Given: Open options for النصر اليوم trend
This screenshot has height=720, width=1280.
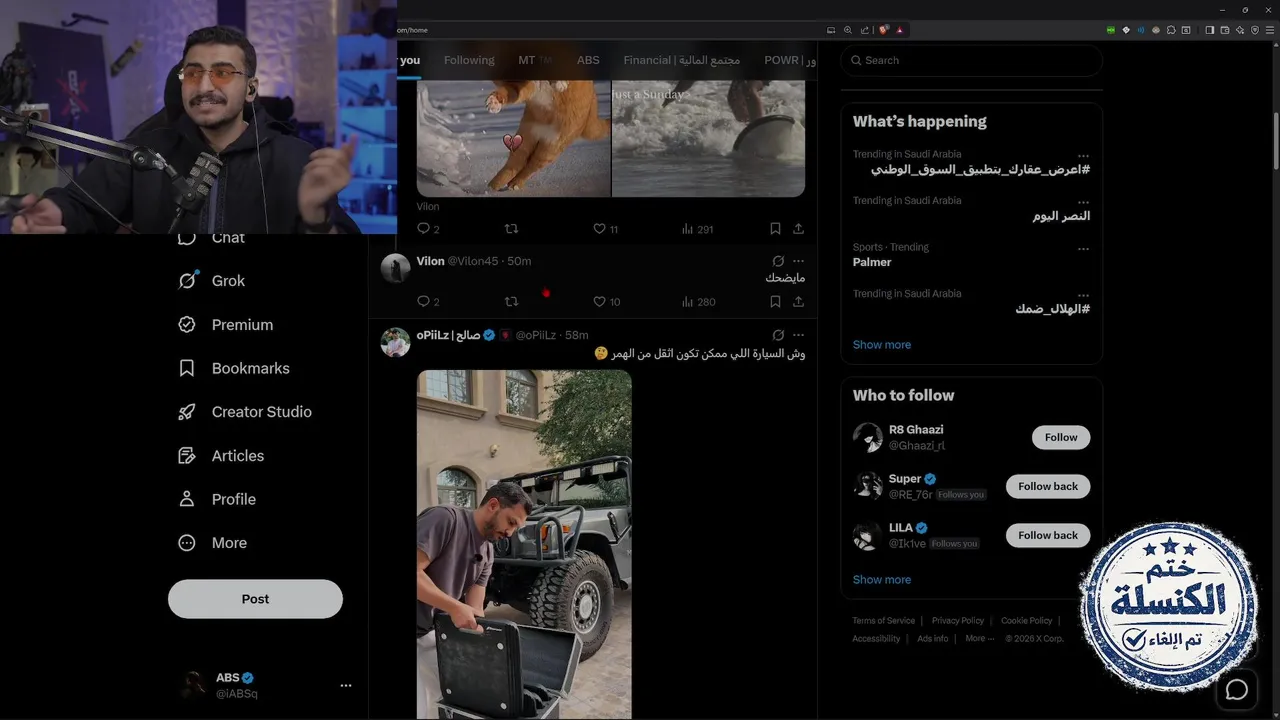Looking at the screenshot, I should point(1083,202).
